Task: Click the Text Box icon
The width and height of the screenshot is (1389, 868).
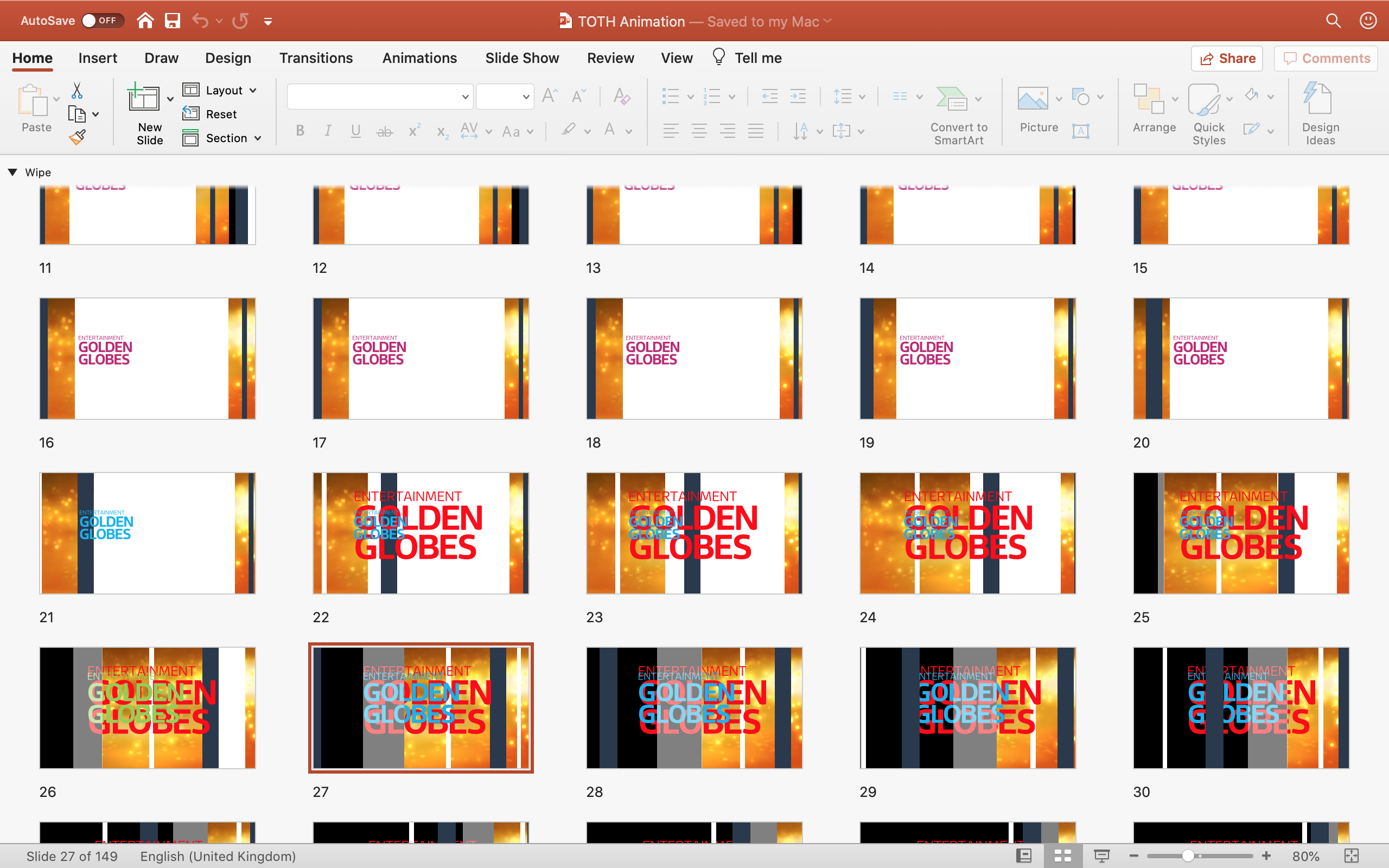Action: click(x=1080, y=131)
